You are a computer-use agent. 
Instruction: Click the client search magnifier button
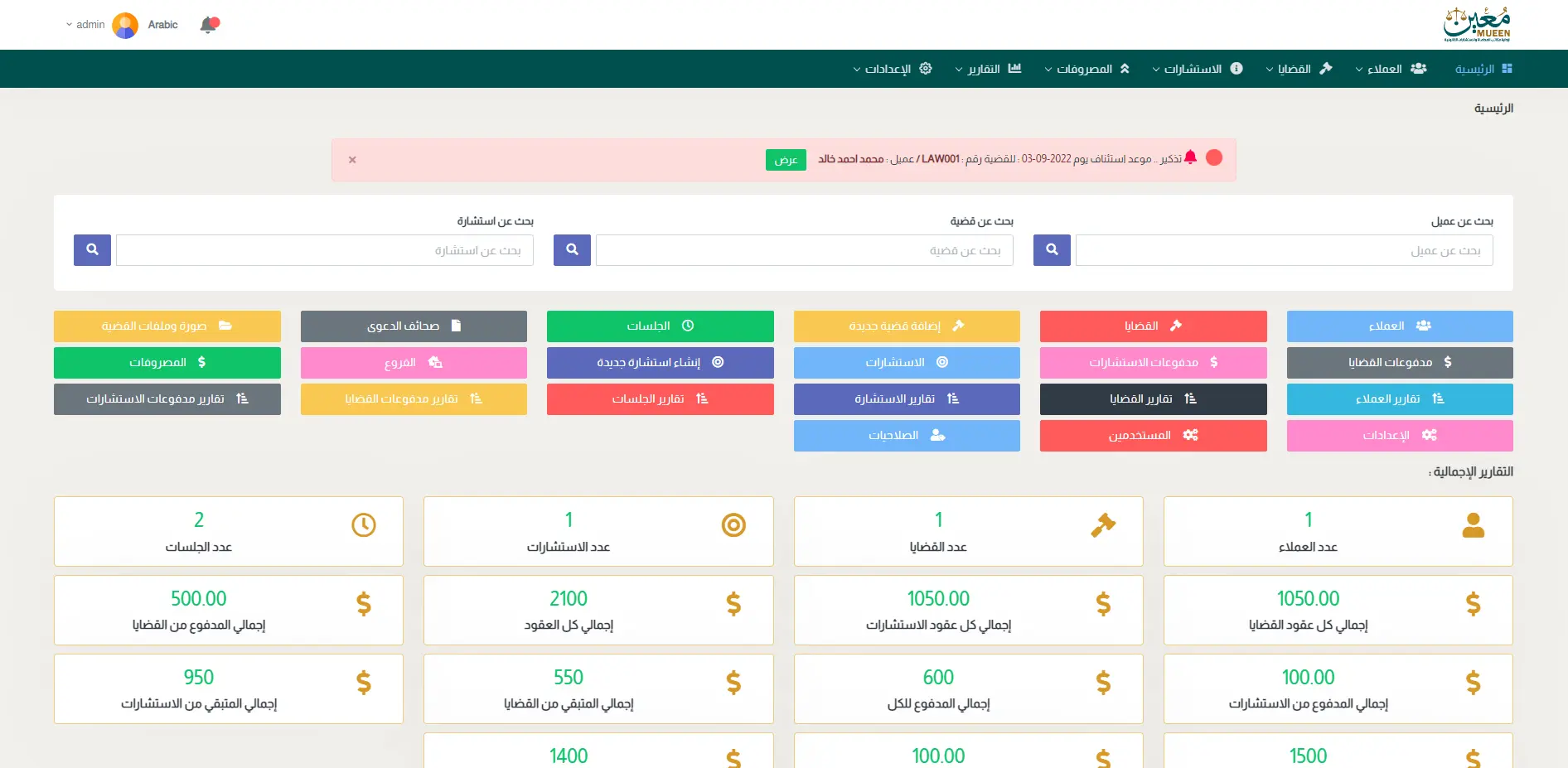(x=1052, y=249)
